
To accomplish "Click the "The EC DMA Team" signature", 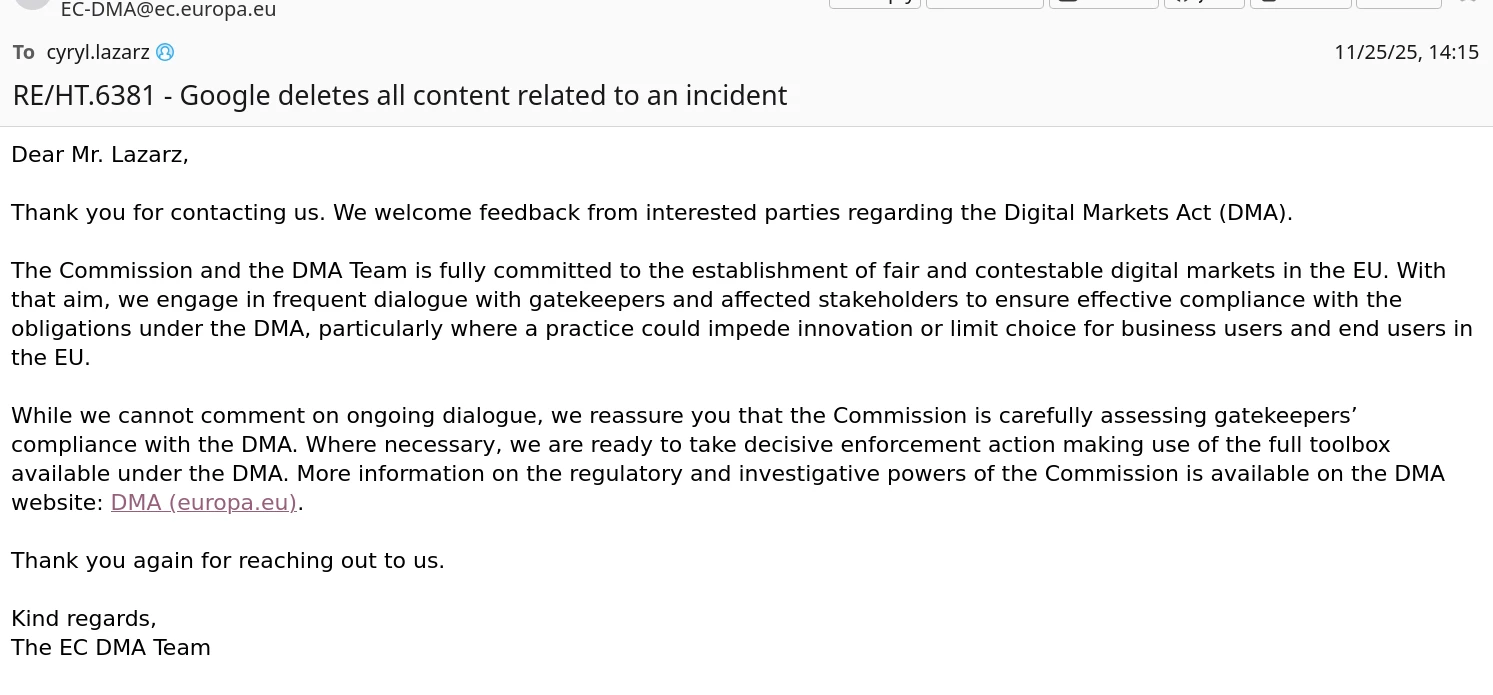I will pyautogui.click(x=111, y=648).
